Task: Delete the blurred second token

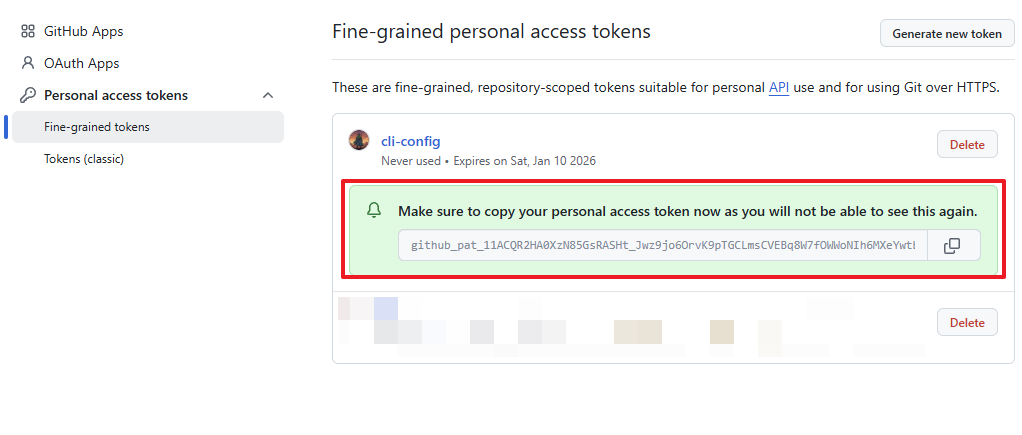Action: click(x=966, y=322)
